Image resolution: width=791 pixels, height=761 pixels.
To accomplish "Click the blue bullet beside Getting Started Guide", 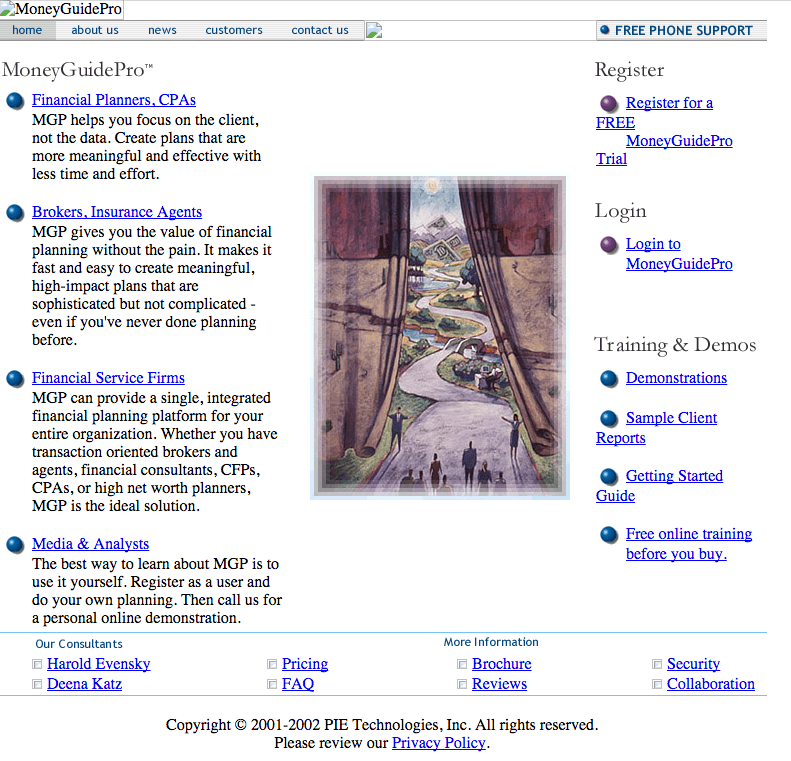I will 609,477.
